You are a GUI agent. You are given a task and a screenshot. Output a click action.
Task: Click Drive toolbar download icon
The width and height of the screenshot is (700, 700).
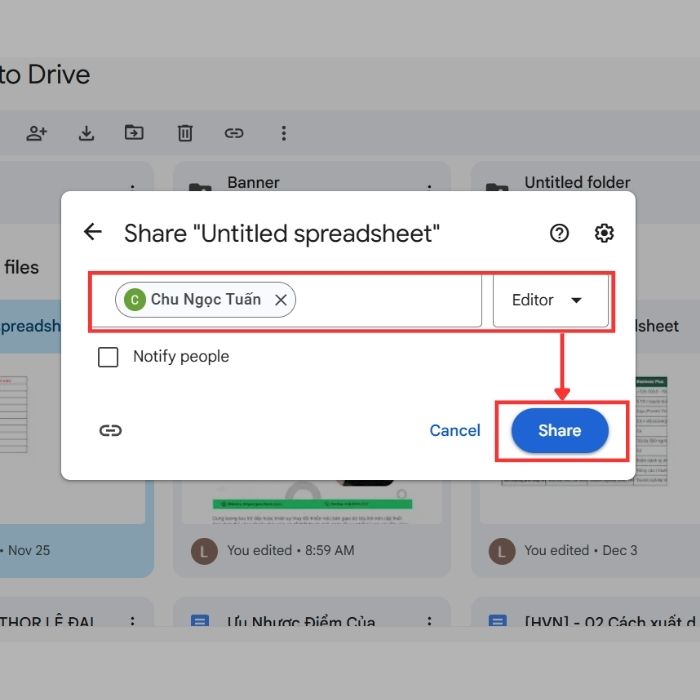[86, 133]
